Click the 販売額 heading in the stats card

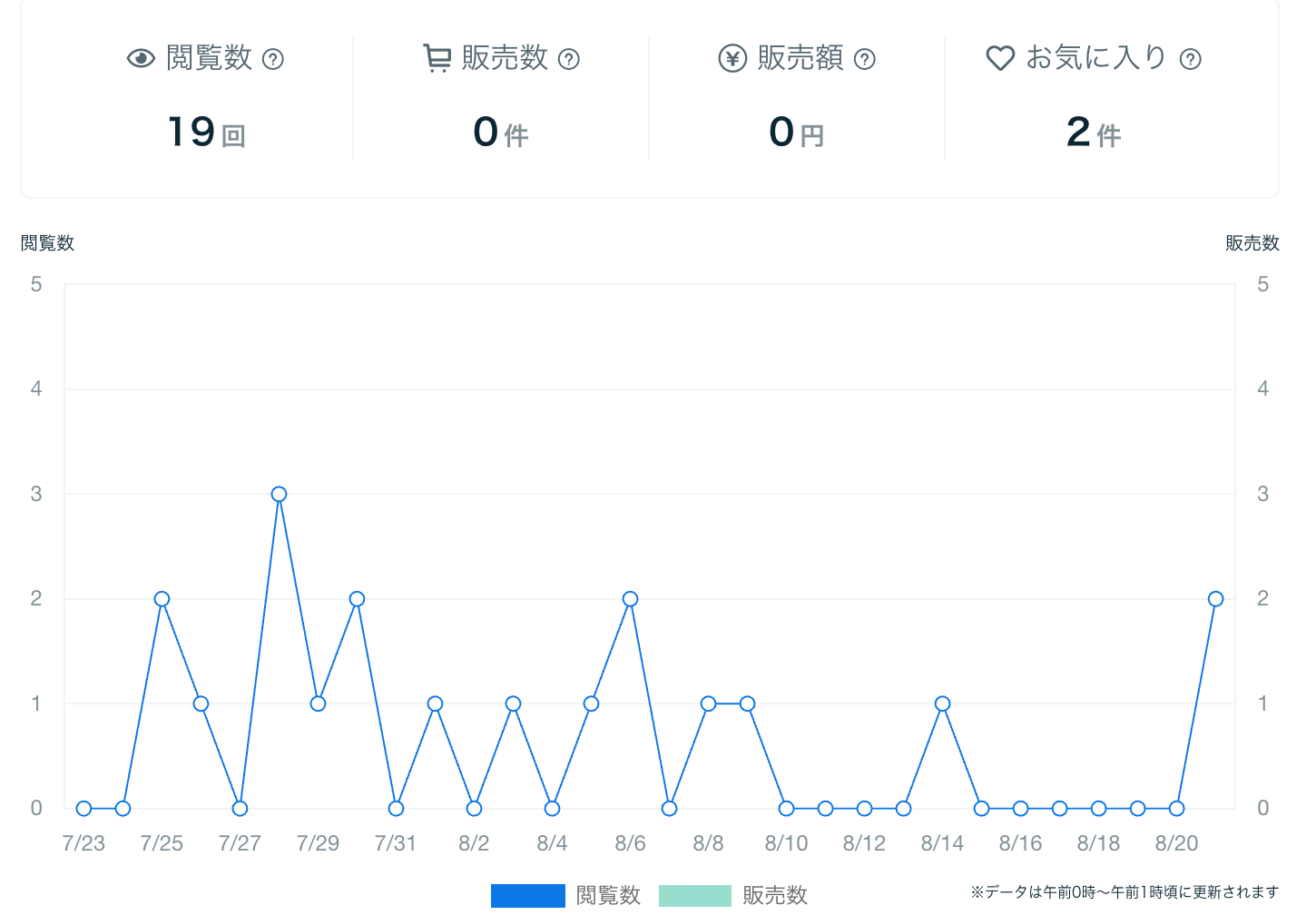point(800,58)
